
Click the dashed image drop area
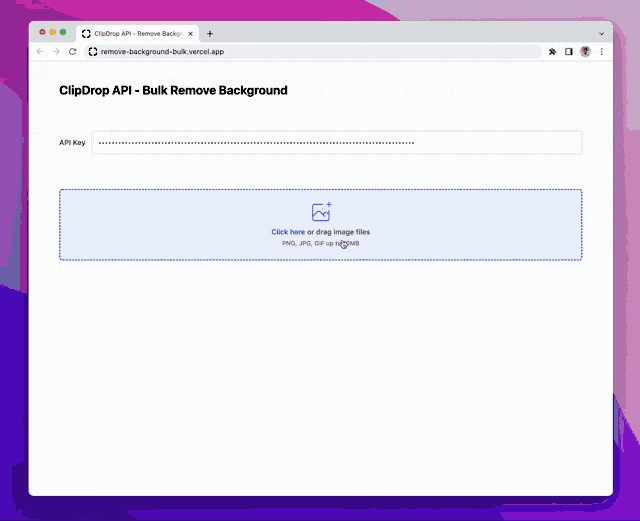click(x=320, y=225)
